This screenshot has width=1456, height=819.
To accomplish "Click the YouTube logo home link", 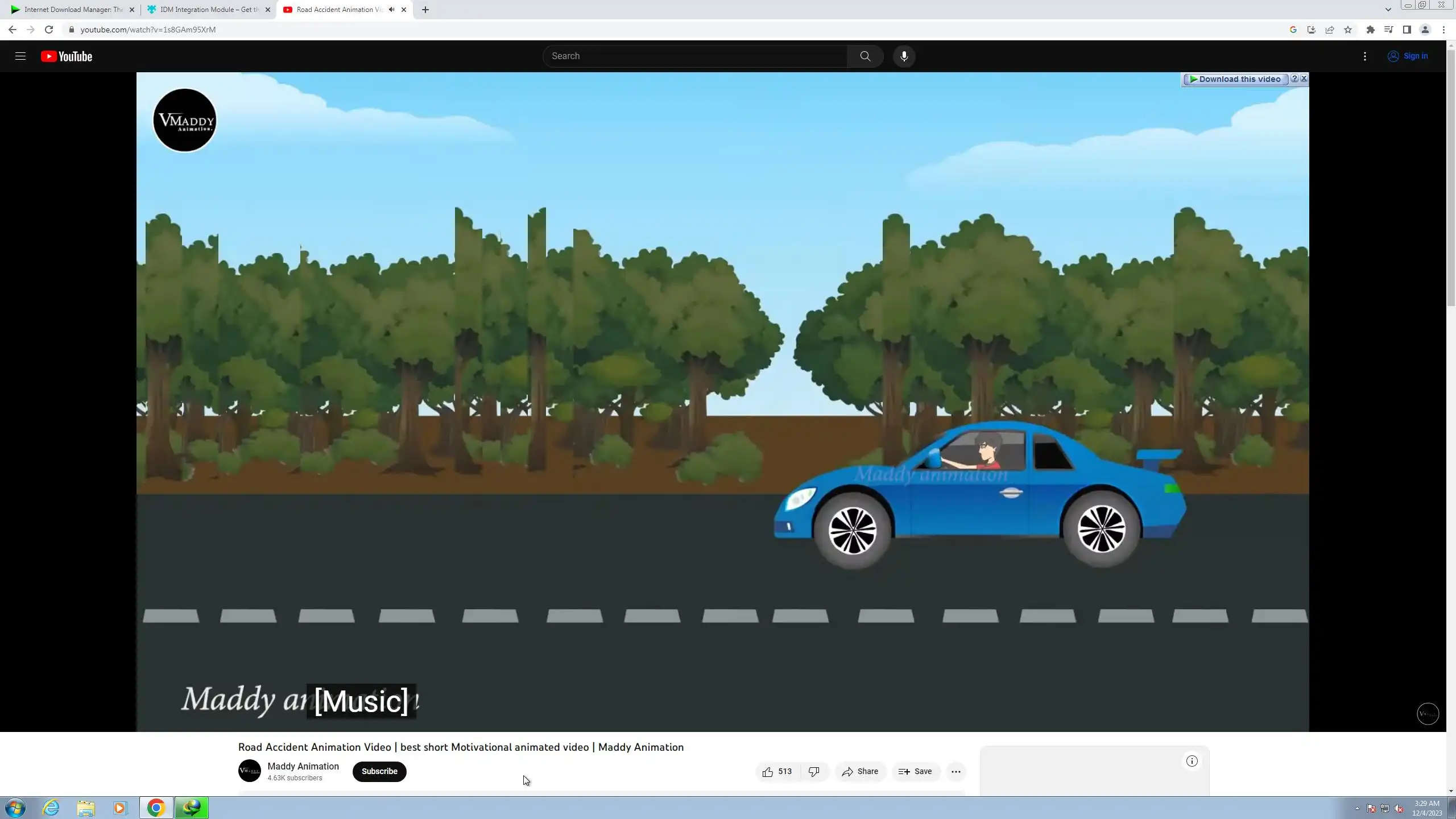I will [67, 56].
